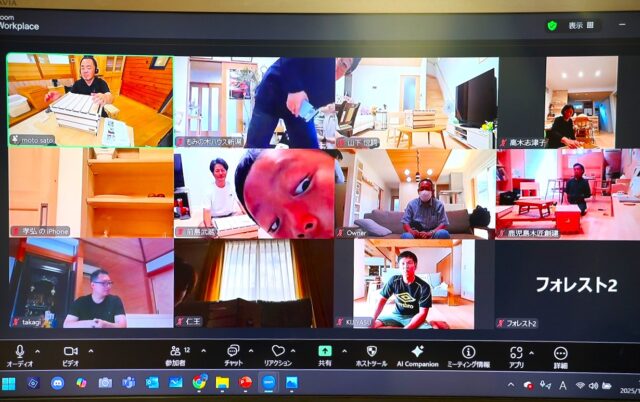Expand the video options arrow beside ビデオ
This screenshot has height=402, width=640.
(89, 351)
